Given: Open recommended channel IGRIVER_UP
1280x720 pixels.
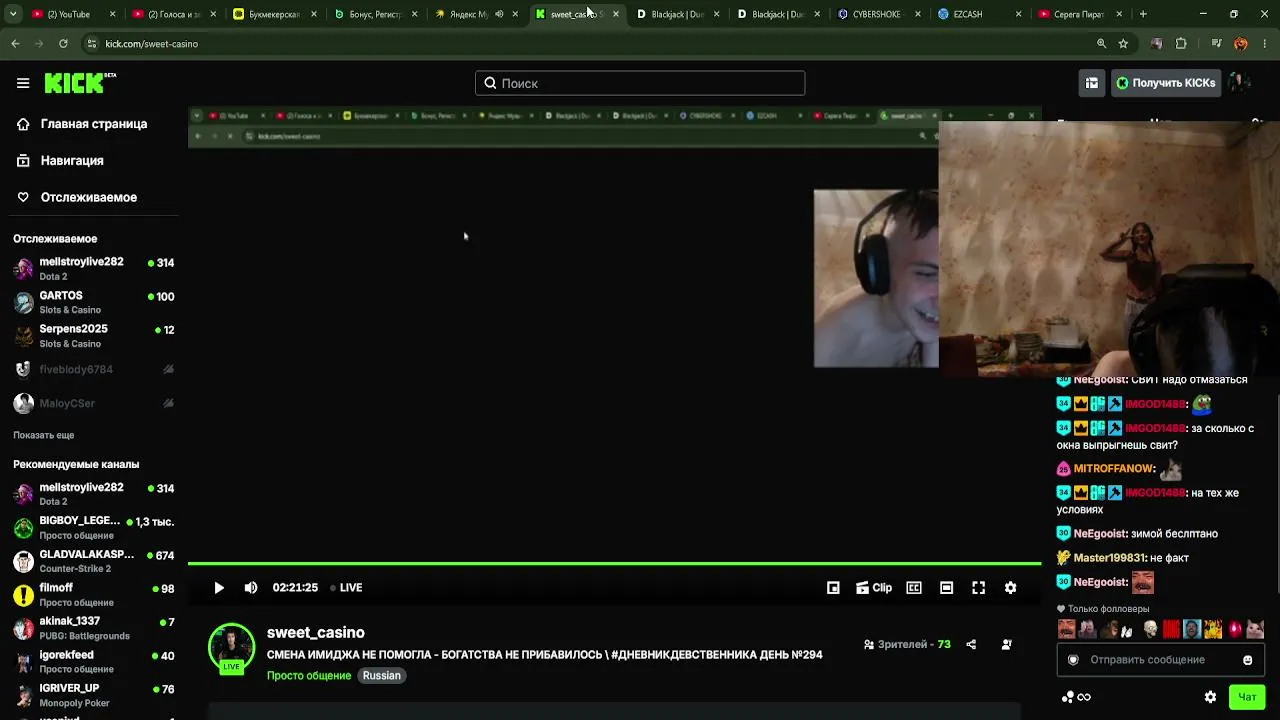Looking at the screenshot, I should pyautogui.click(x=93, y=695).
